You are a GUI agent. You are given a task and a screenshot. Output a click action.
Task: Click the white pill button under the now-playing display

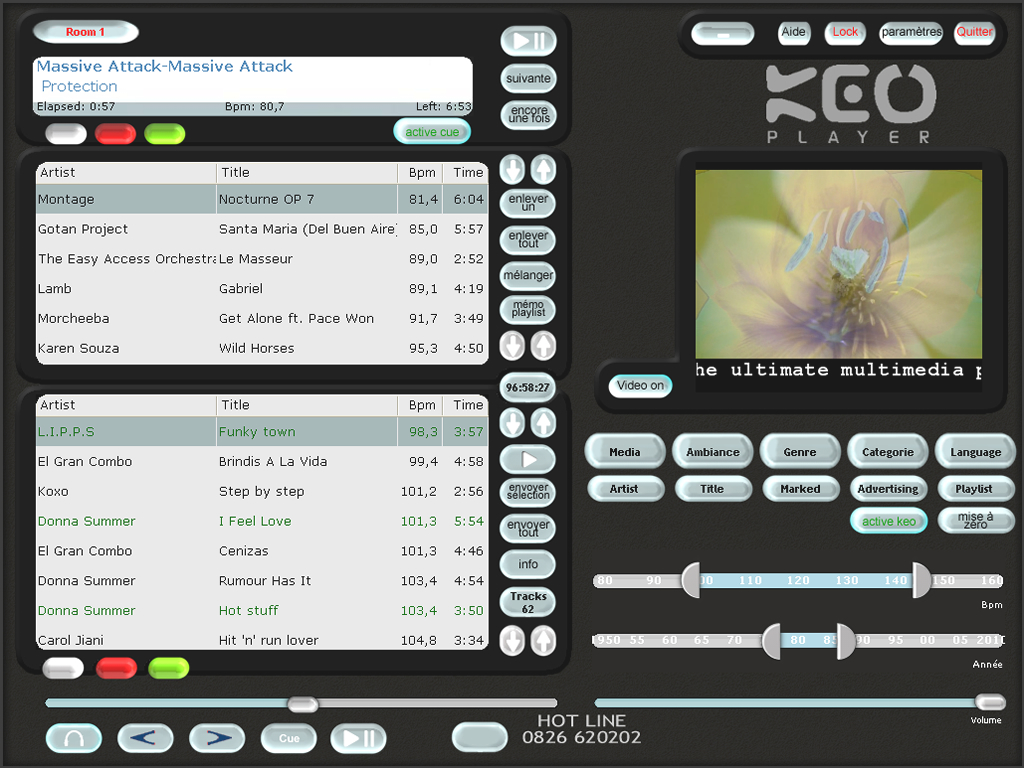click(x=66, y=134)
